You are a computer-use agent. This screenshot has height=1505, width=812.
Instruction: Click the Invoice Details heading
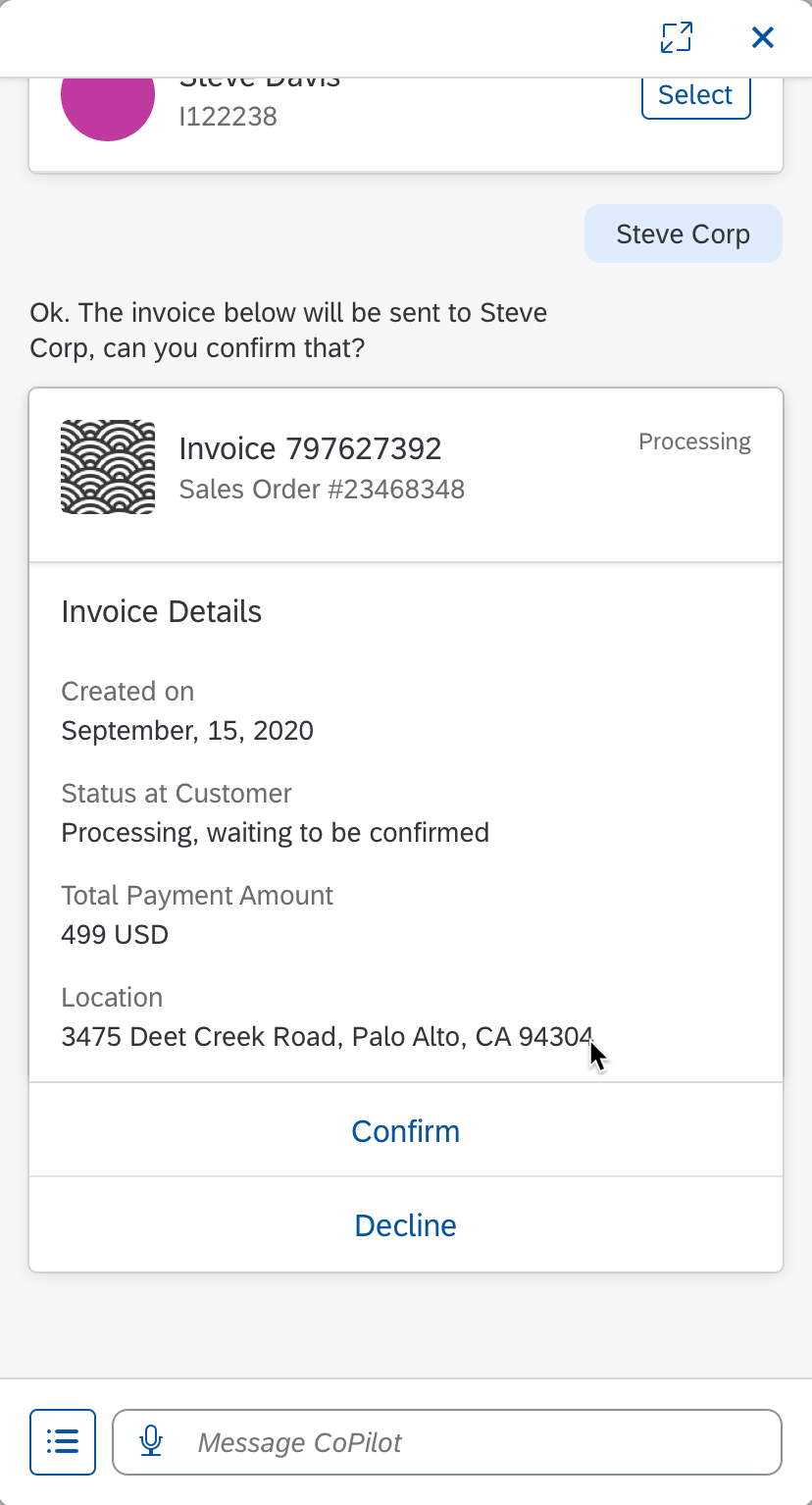(x=162, y=611)
